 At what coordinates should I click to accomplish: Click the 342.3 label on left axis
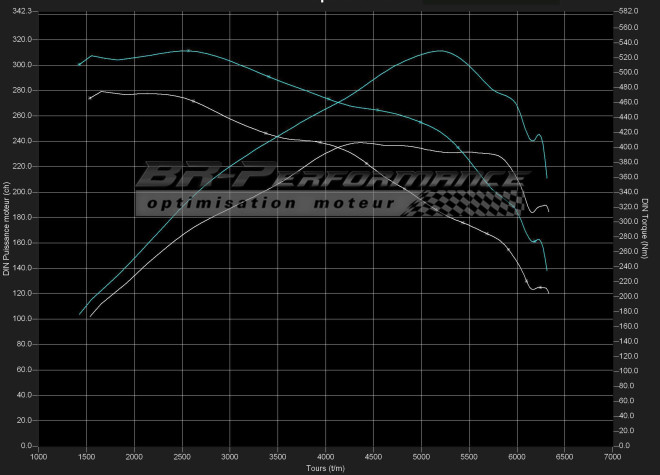21,11
